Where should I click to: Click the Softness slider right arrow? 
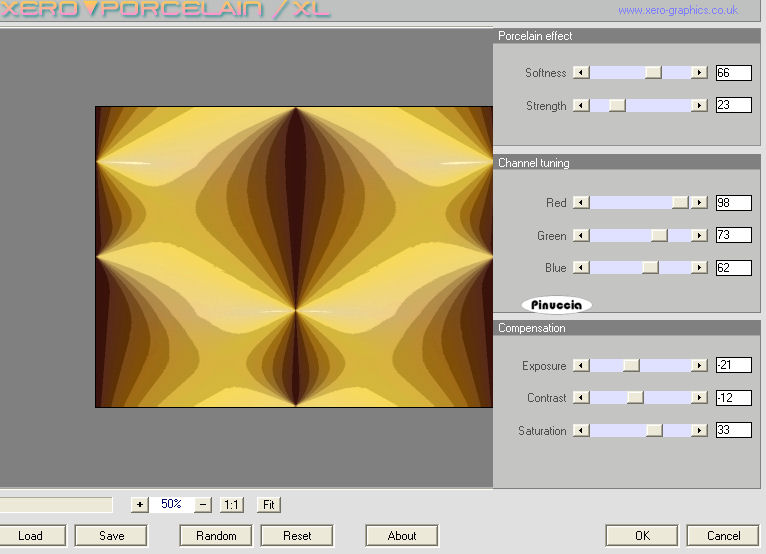(x=700, y=73)
